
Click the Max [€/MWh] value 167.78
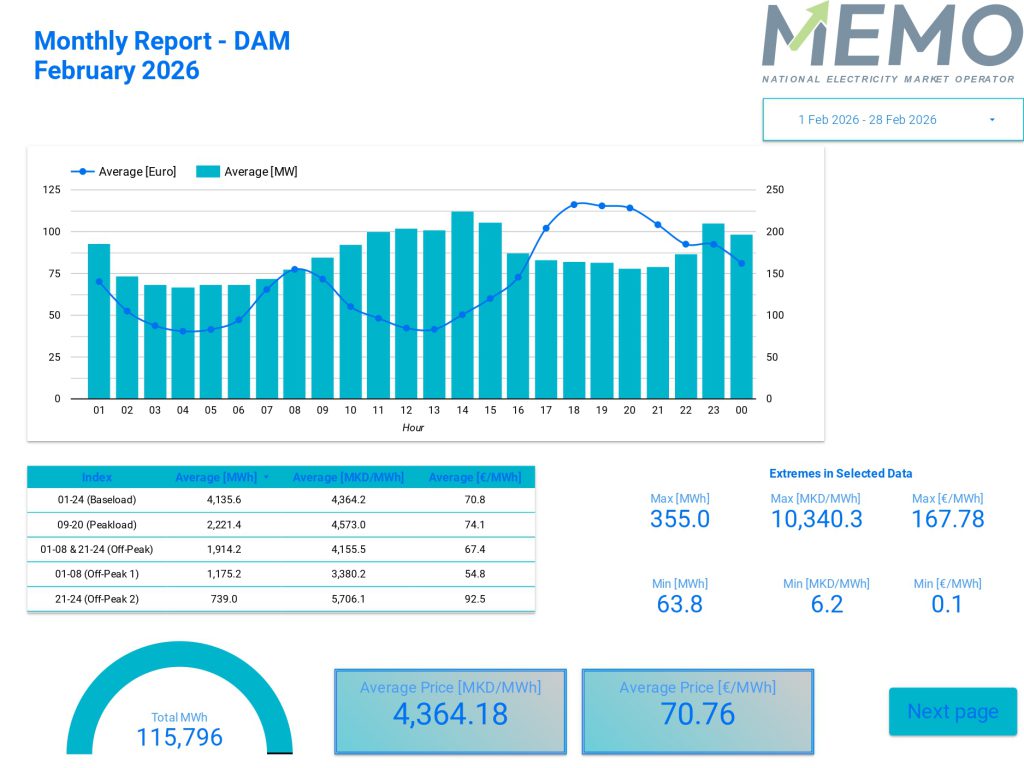pyautogui.click(x=947, y=519)
